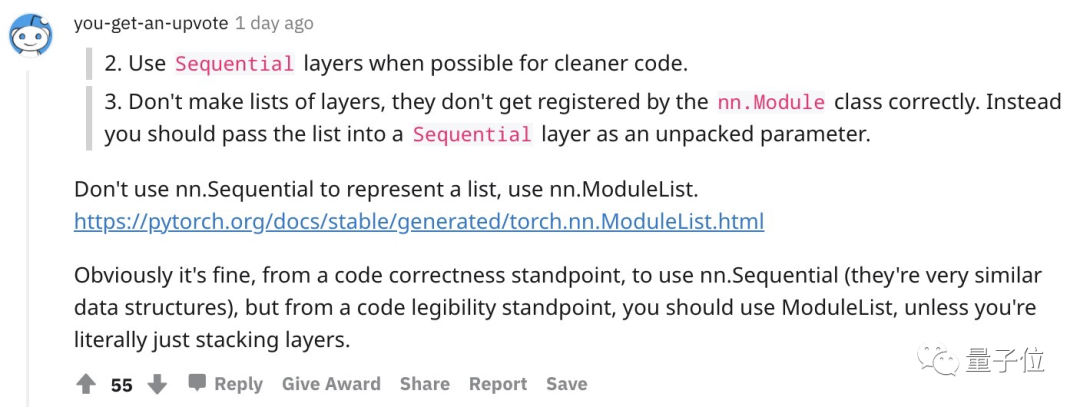Screen dimensions: 1080x407
Task: Click the nn.Module inline code
Action: [x=771, y=102]
